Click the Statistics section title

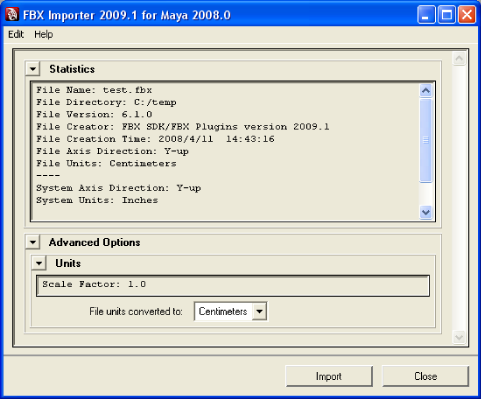coord(72,69)
